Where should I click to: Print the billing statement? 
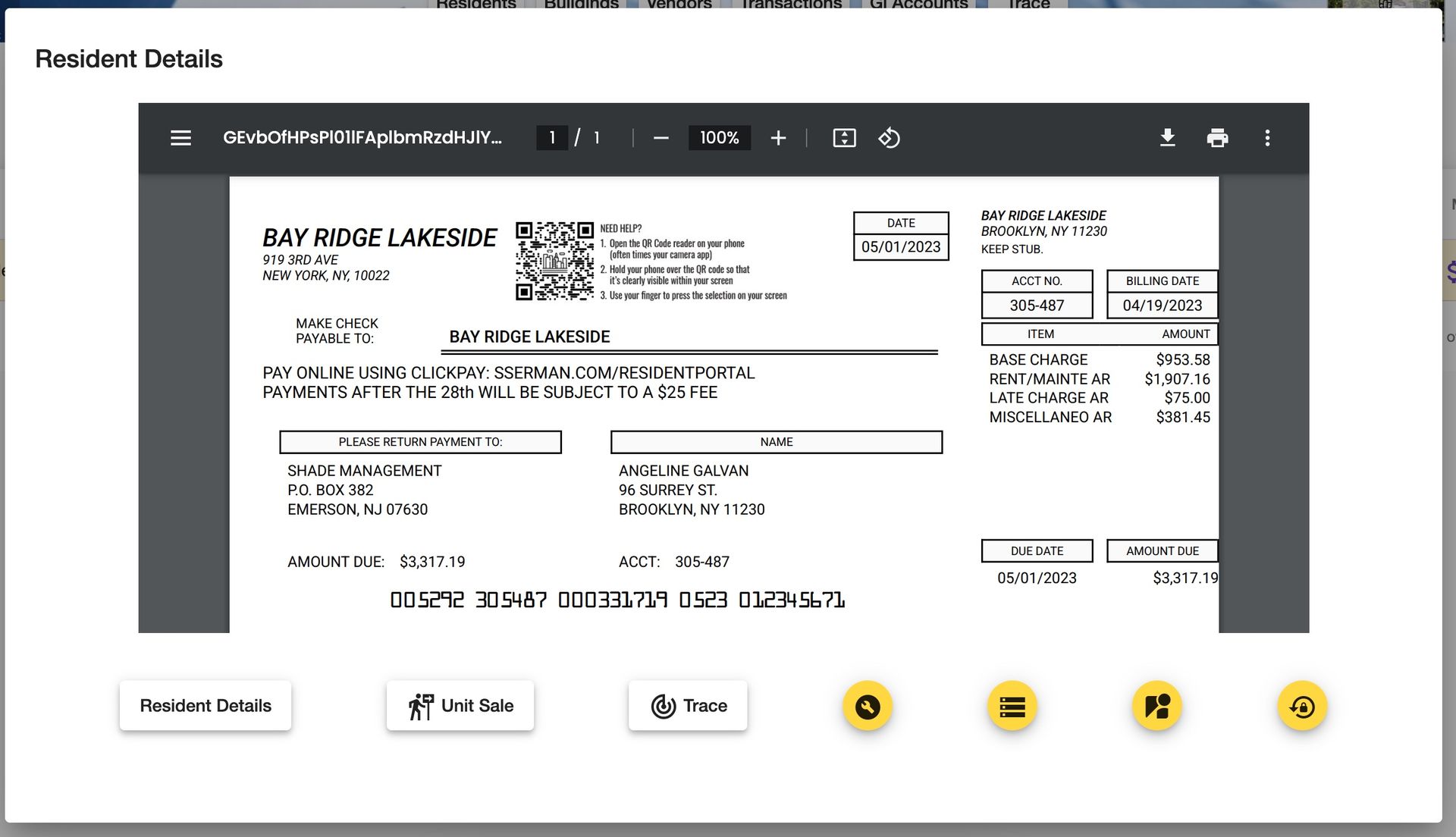(1218, 137)
